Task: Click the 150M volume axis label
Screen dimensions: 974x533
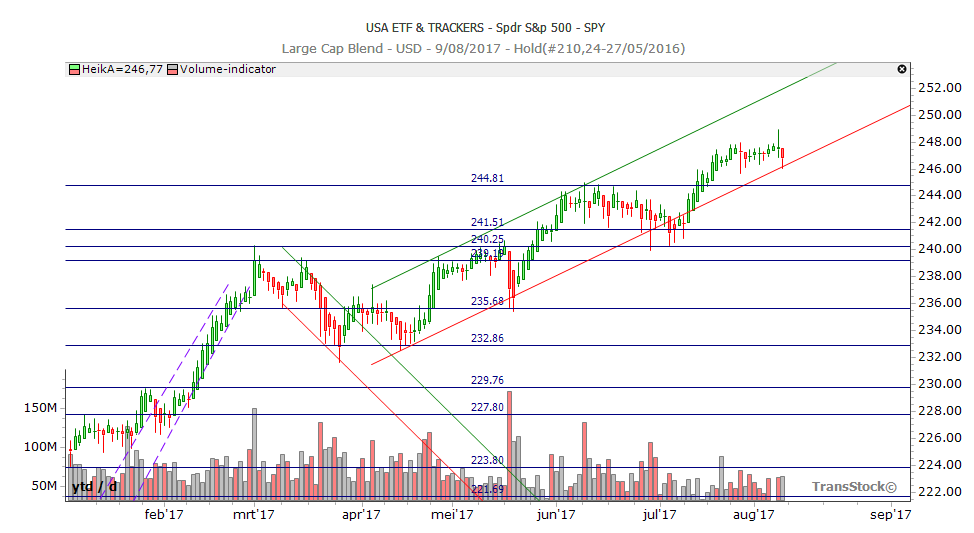Action: click(40, 408)
